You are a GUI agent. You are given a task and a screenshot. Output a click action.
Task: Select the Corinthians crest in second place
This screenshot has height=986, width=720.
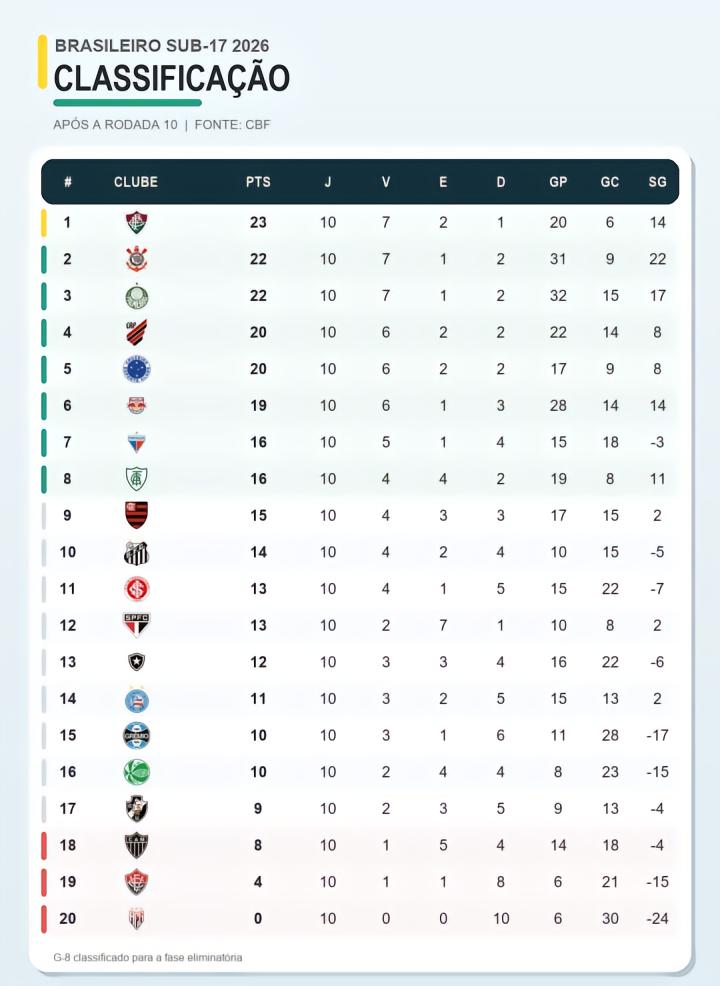tap(136, 258)
